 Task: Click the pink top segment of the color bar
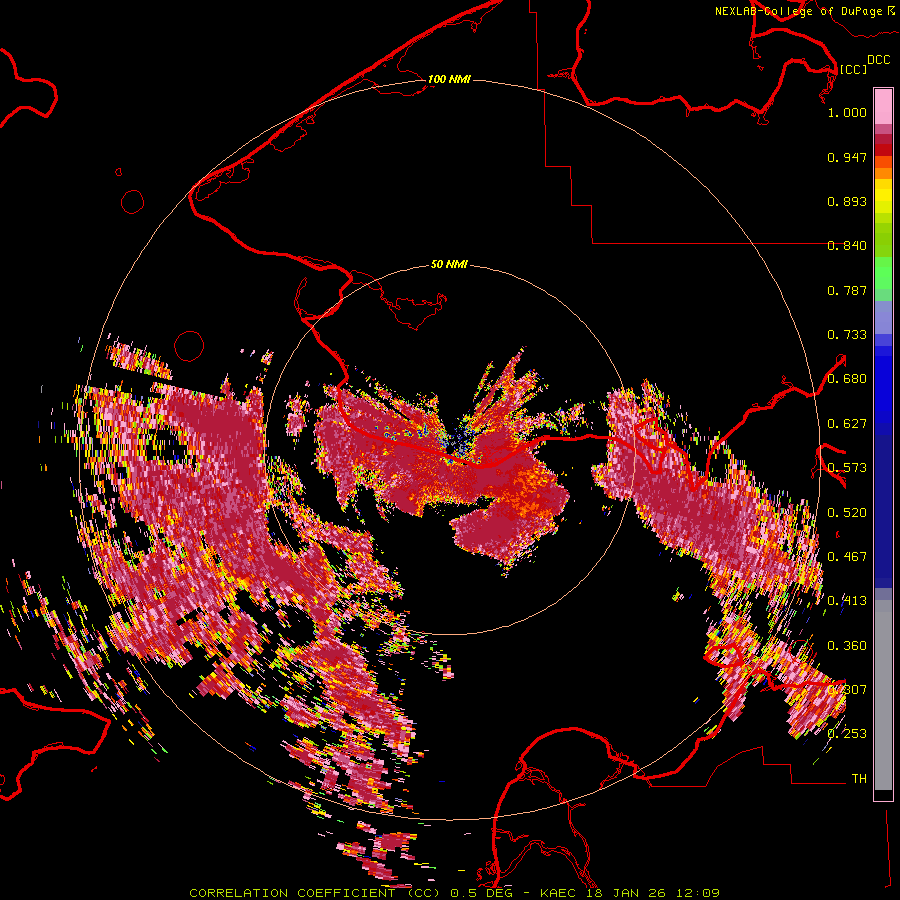pos(883,106)
